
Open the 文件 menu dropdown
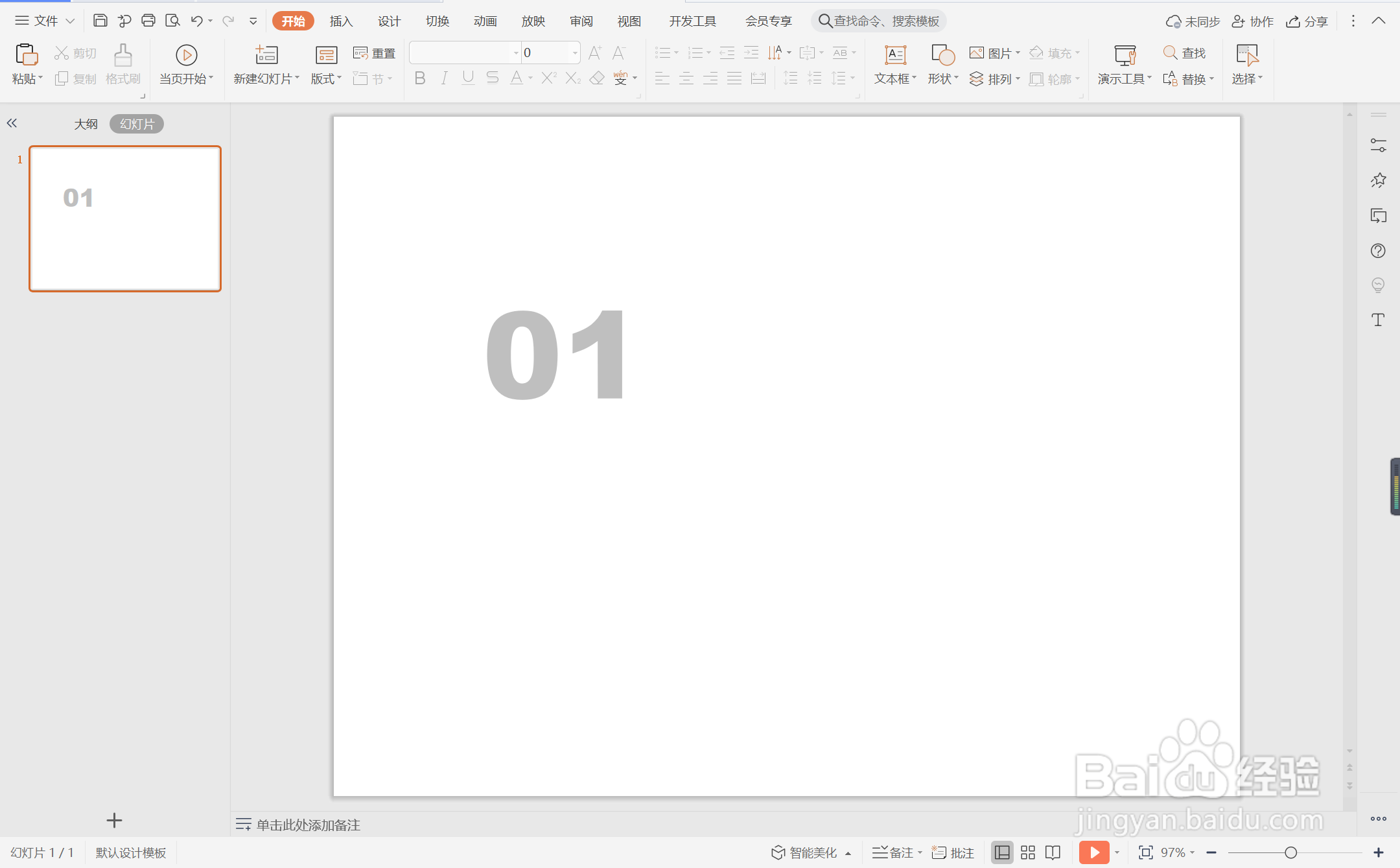[x=45, y=21]
